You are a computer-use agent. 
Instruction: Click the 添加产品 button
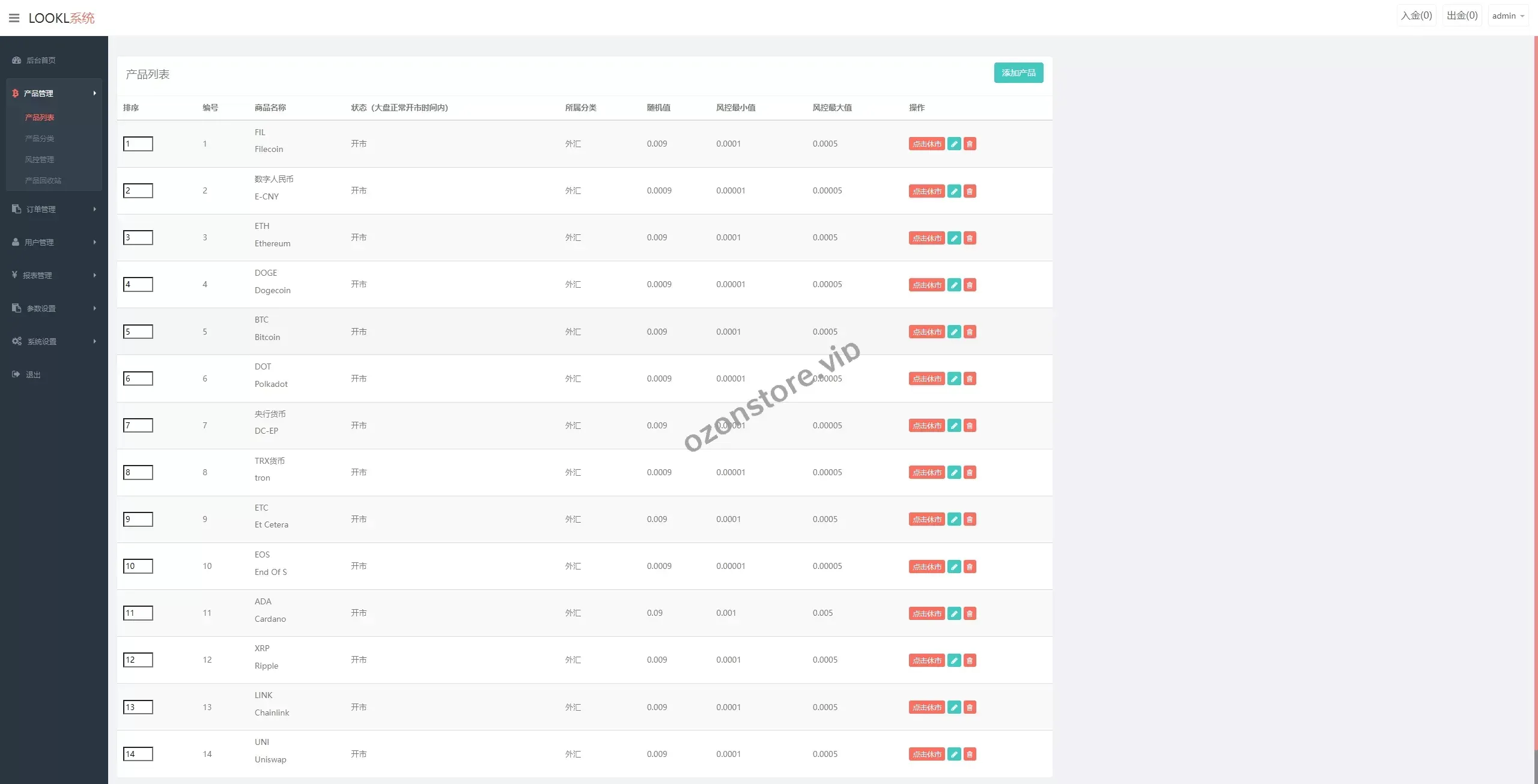pos(1018,73)
